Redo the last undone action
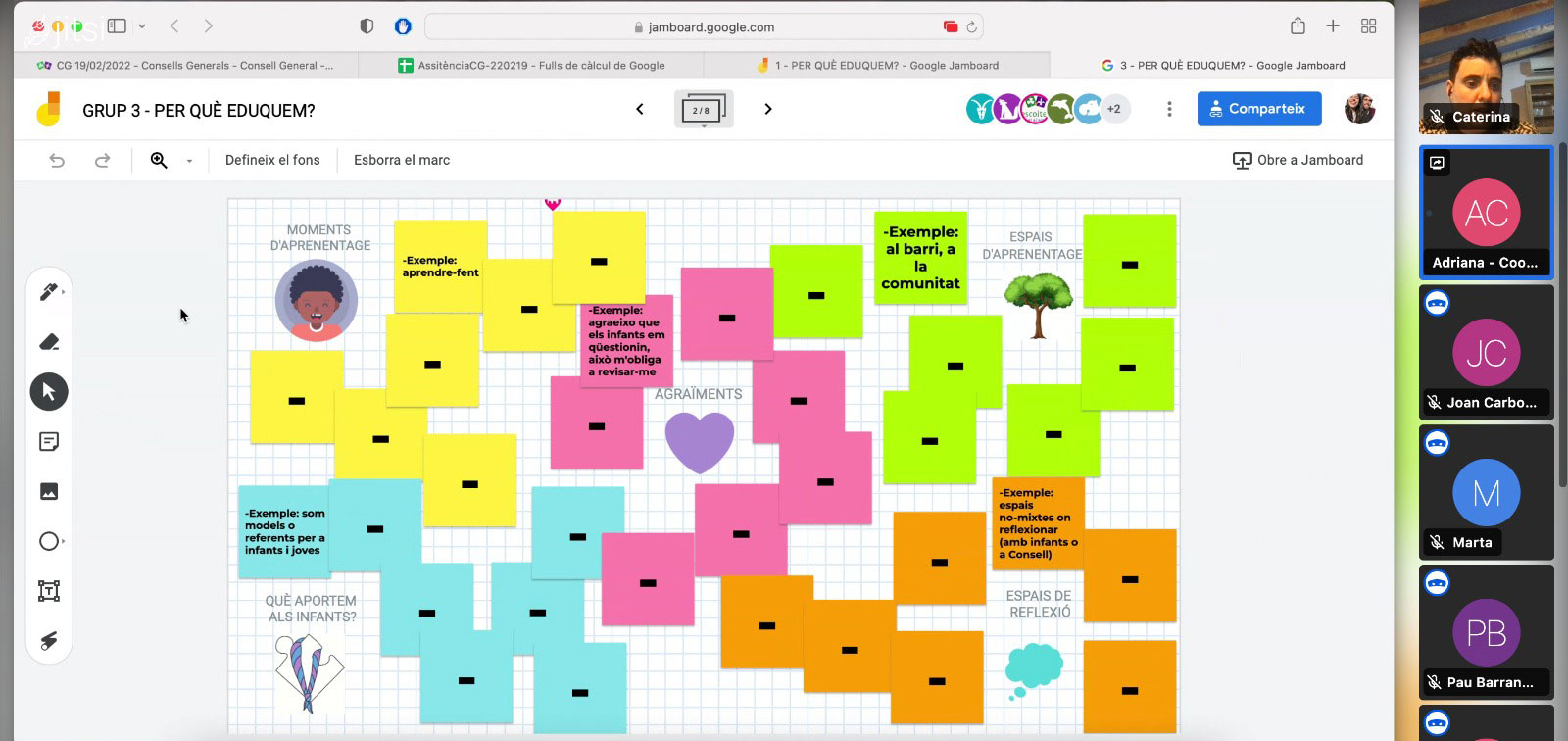The image size is (1568, 741). [102, 160]
